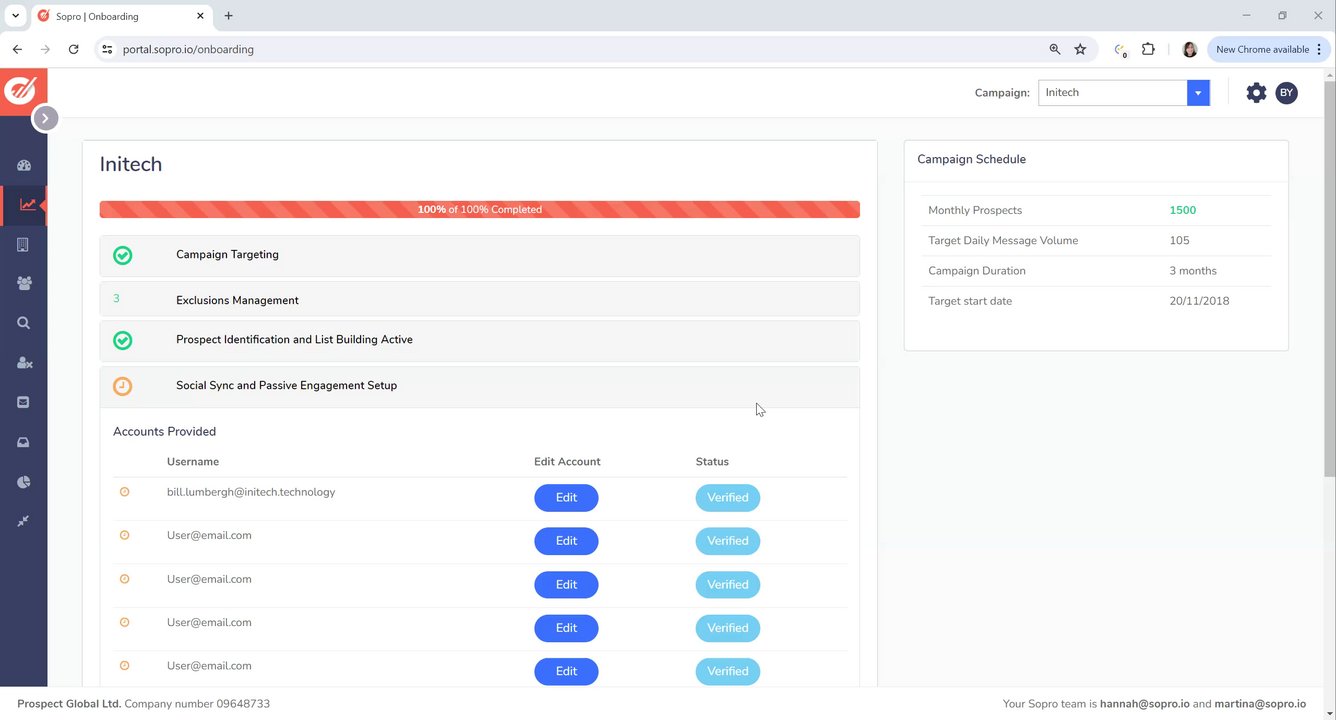Select the Sopro | Onboarding browser tab
The width and height of the screenshot is (1336, 720).
coord(120,16)
